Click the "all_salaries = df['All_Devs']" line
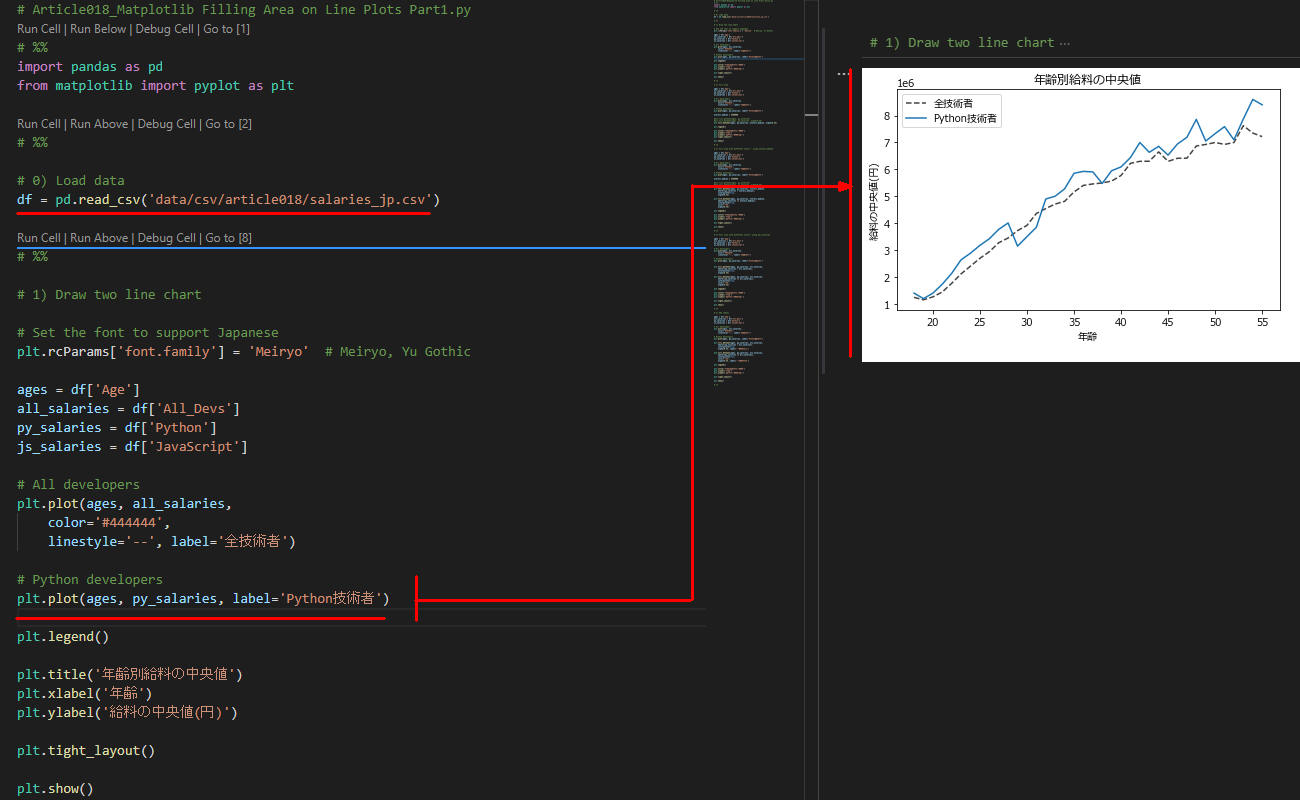 (128, 409)
